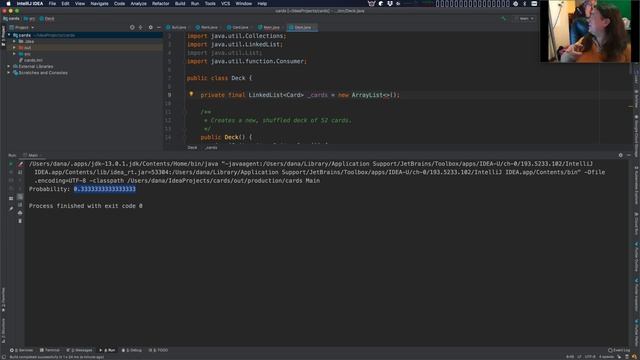
Task: Toggle the Run tool window button
Action: 107,350
